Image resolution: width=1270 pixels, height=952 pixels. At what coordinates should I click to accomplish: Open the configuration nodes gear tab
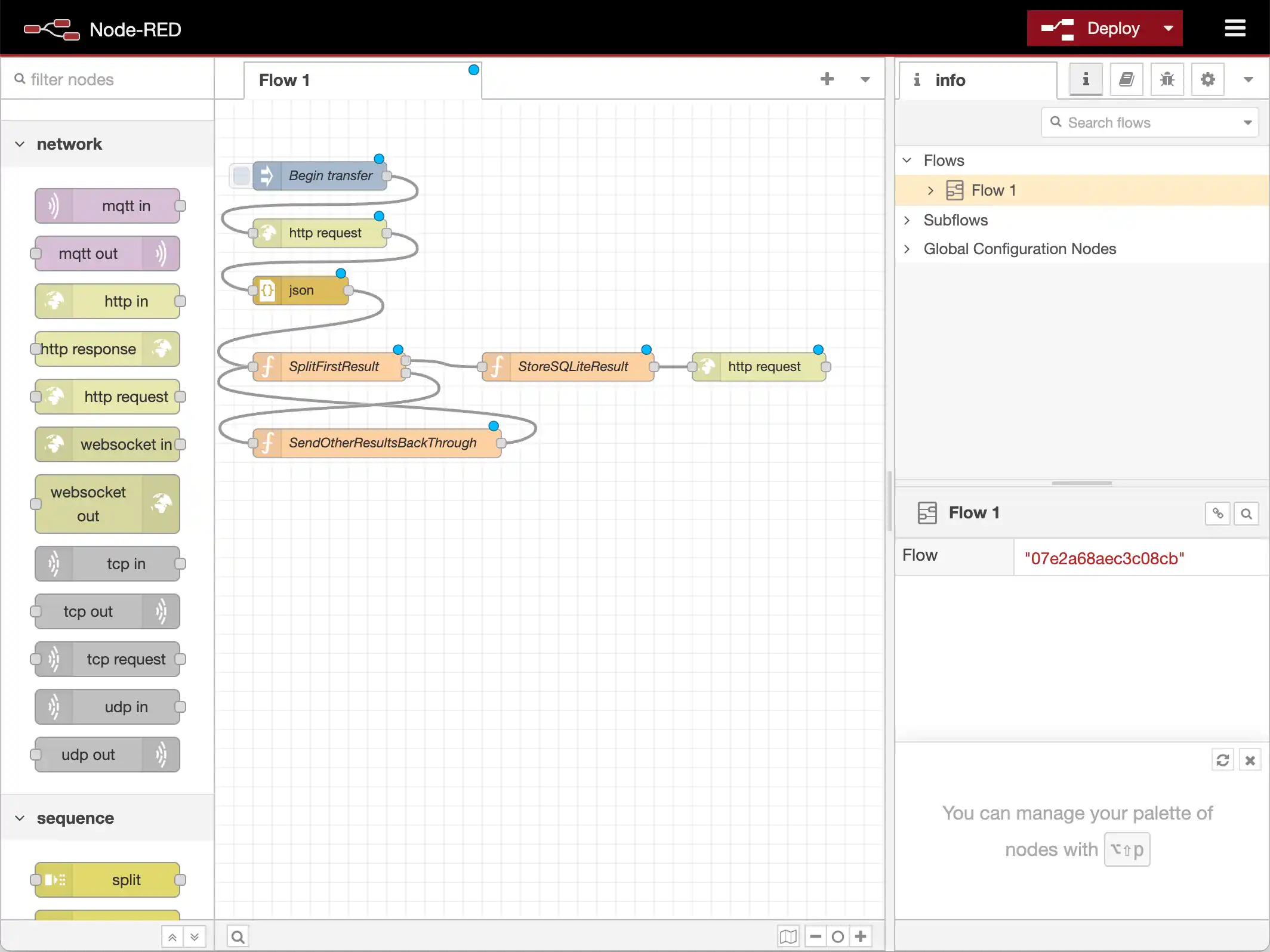coord(1207,79)
